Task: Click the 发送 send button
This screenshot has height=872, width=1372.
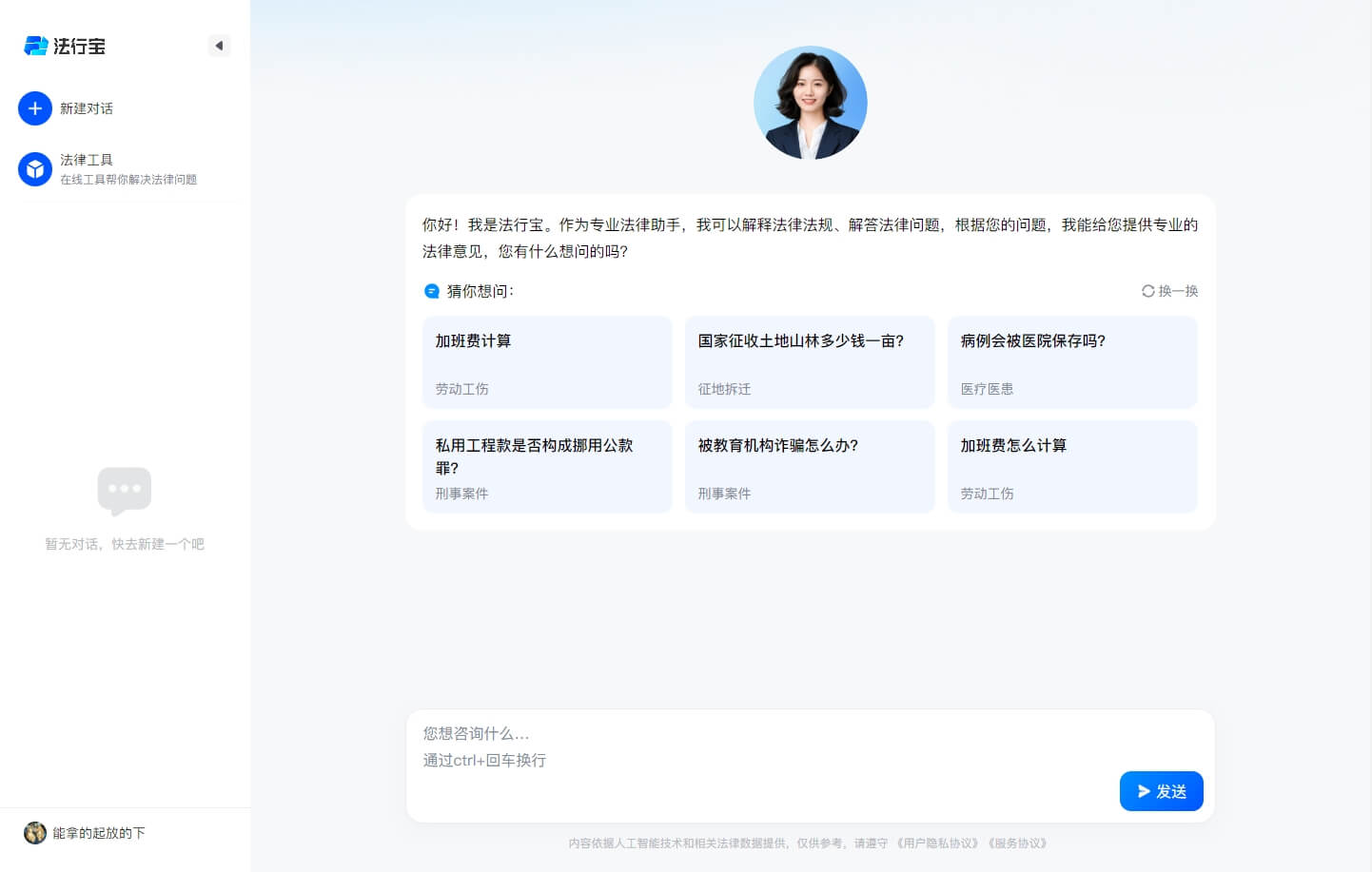Action: [x=1162, y=791]
